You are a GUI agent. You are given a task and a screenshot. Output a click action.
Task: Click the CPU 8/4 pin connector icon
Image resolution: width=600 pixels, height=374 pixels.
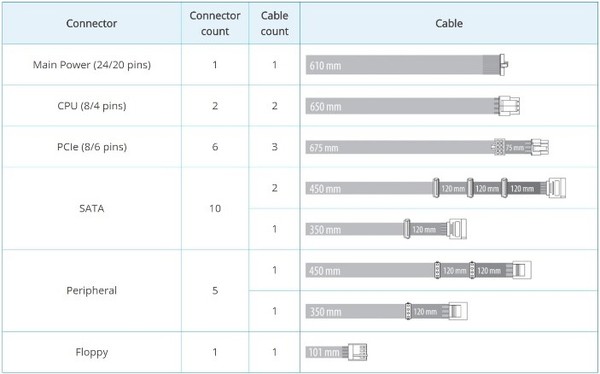[x=509, y=106]
